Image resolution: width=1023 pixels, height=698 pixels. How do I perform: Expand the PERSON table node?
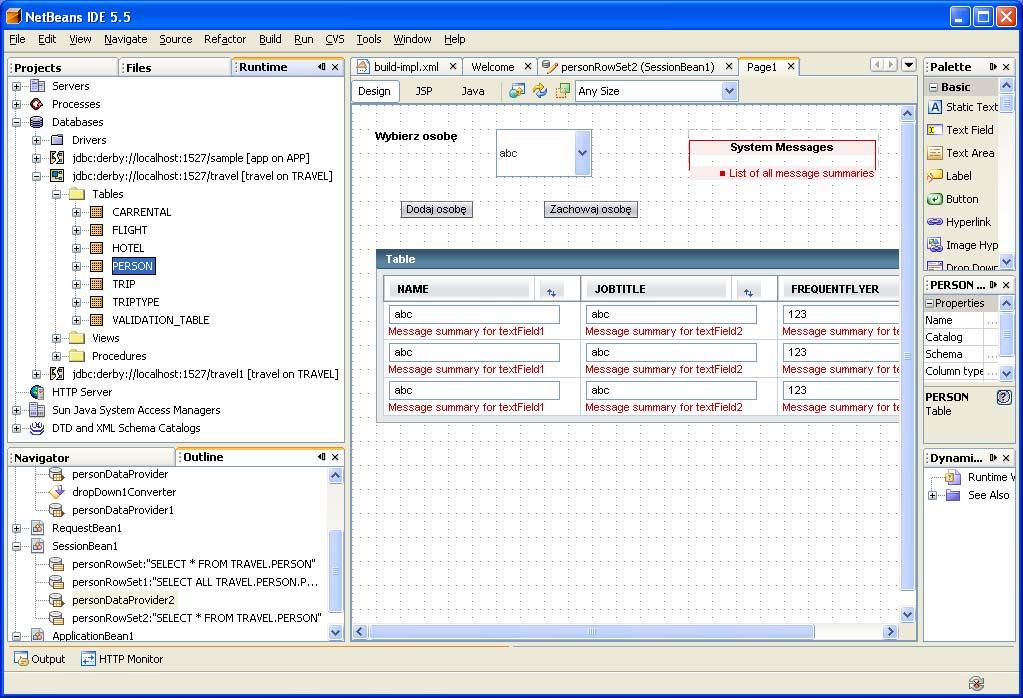(76, 266)
